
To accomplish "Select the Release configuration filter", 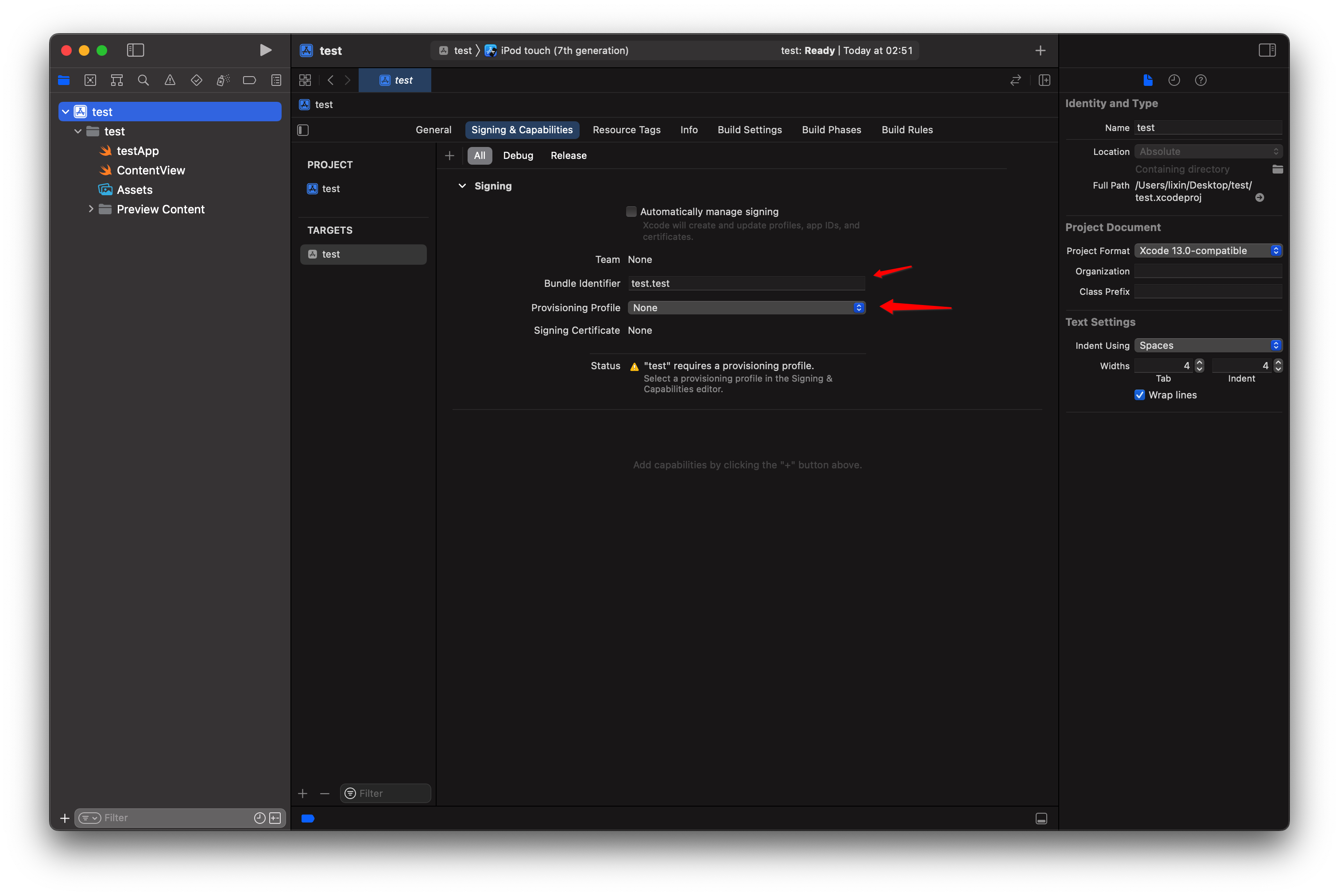I will pos(568,155).
